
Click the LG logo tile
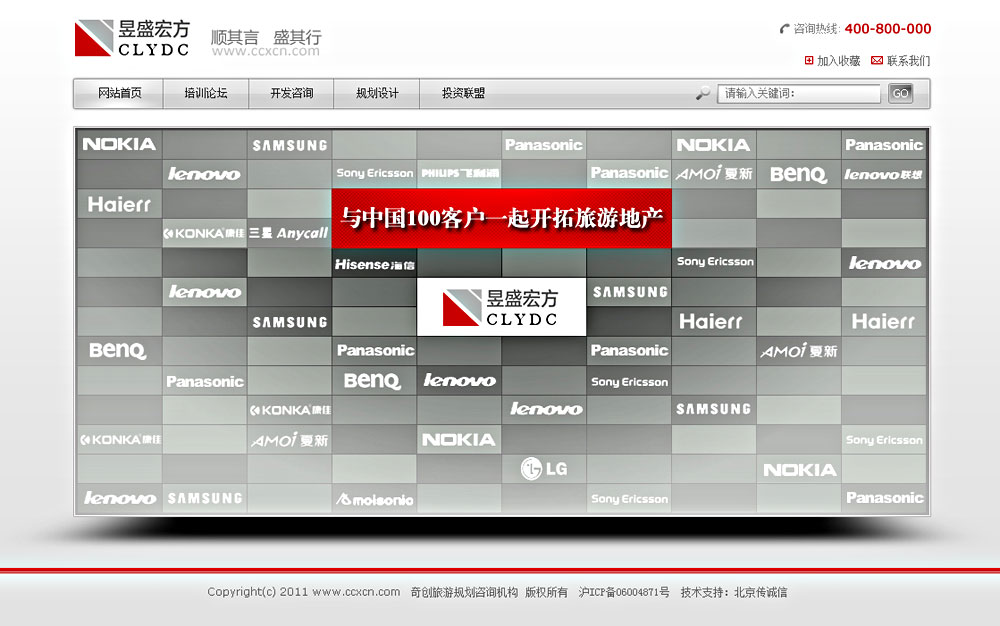pyautogui.click(x=544, y=468)
